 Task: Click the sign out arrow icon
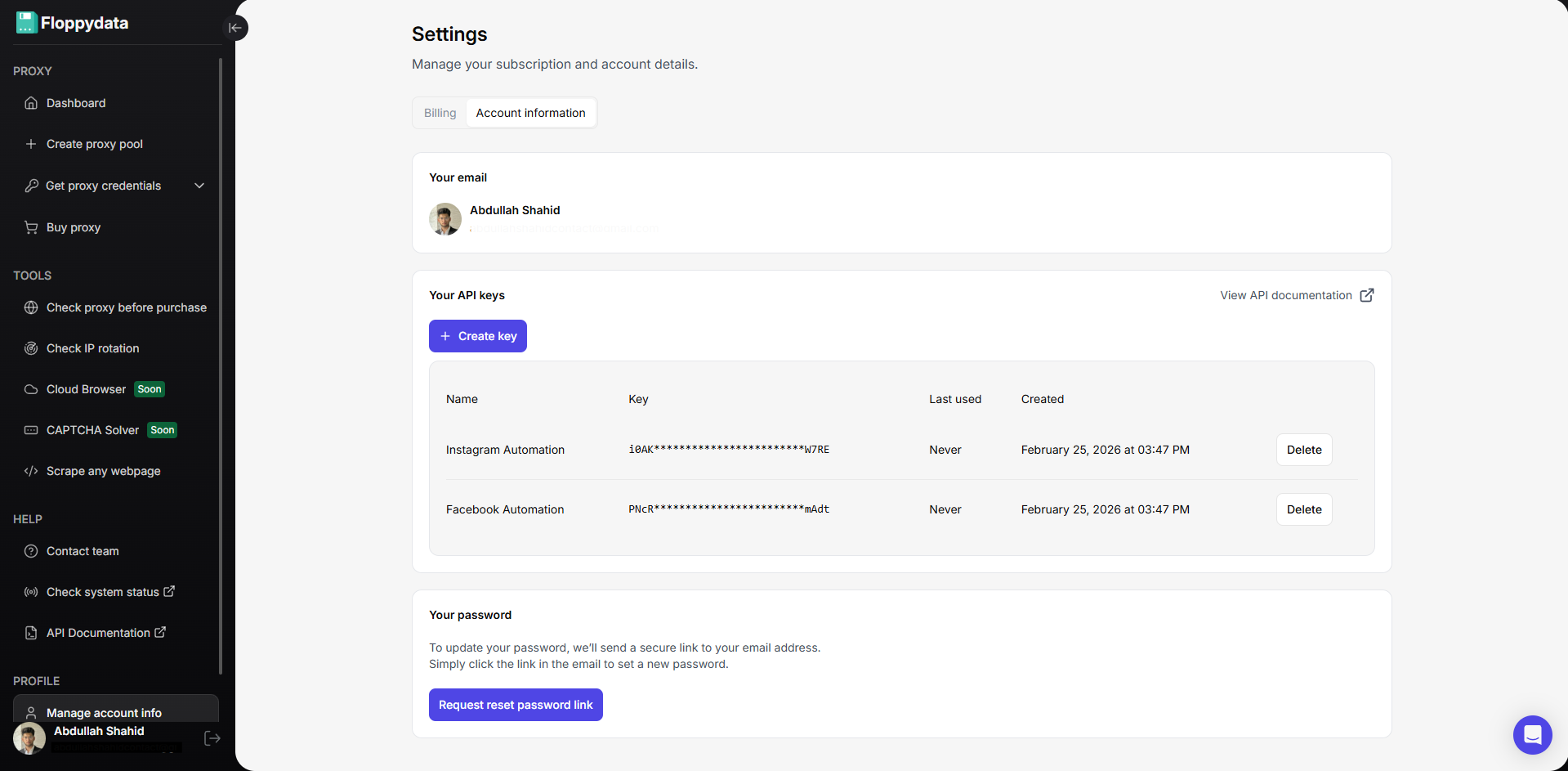[x=212, y=738]
